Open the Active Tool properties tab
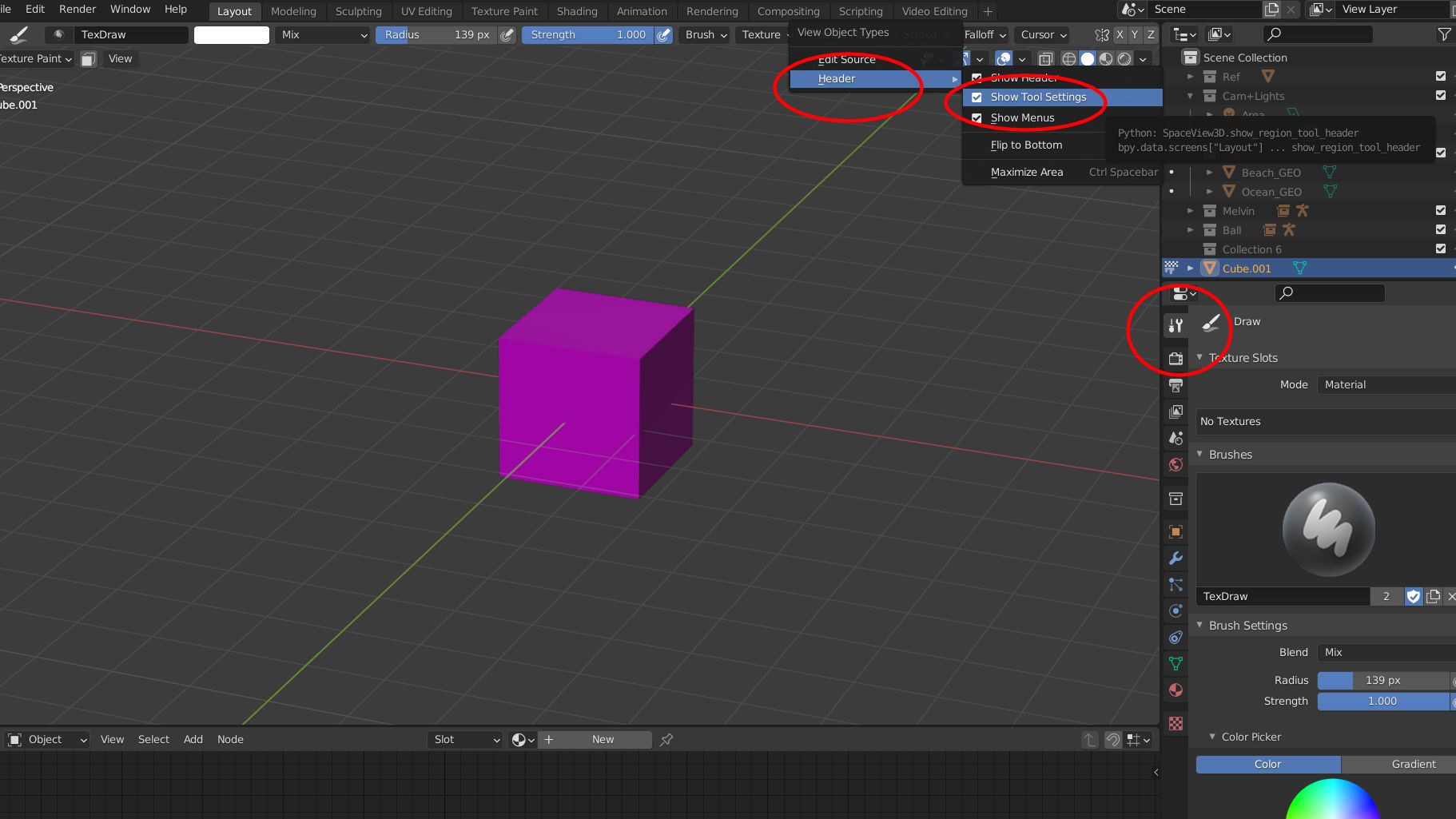The width and height of the screenshot is (1456, 819). (1175, 325)
